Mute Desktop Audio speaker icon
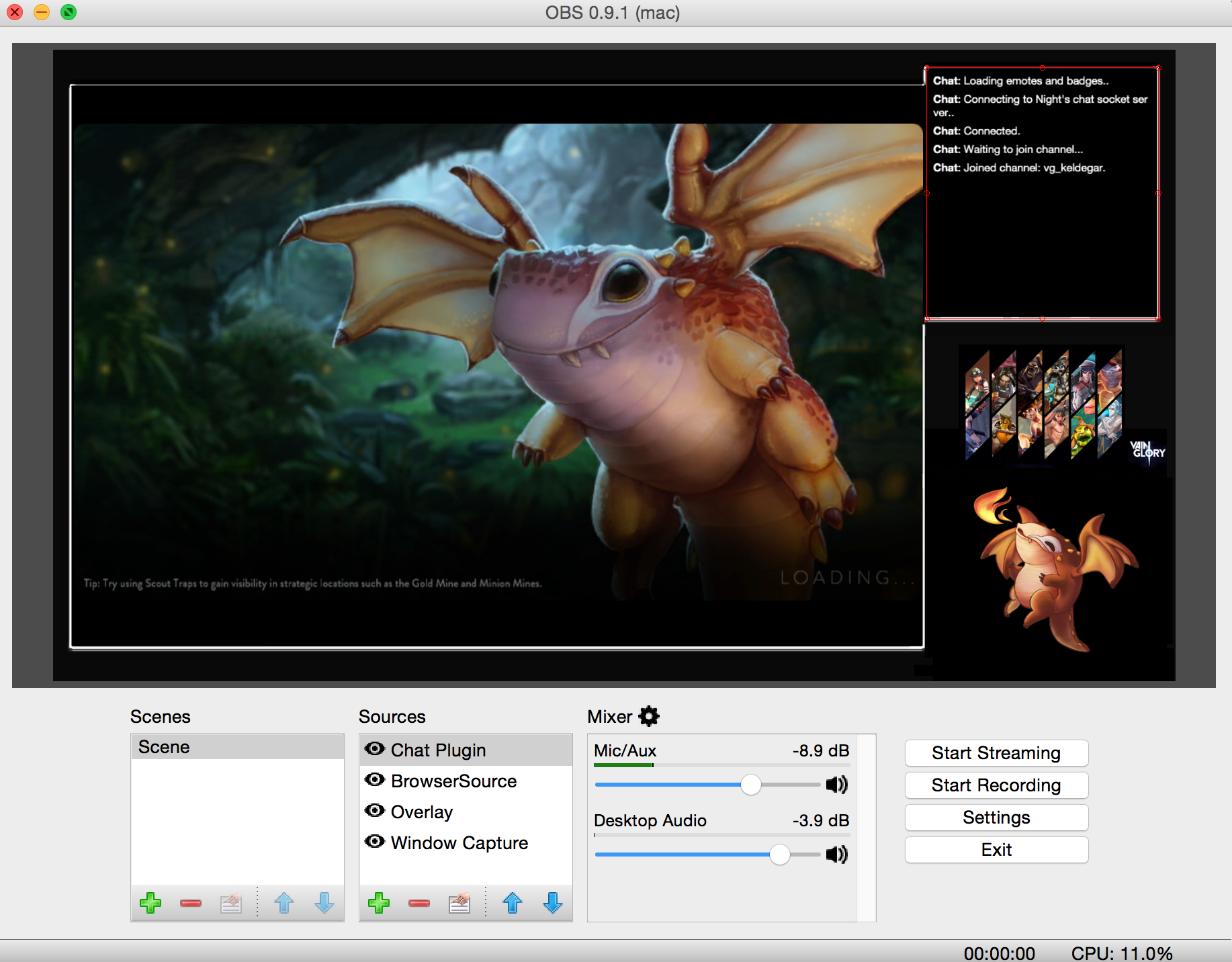The image size is (1232, 962). tap(837, 855)
